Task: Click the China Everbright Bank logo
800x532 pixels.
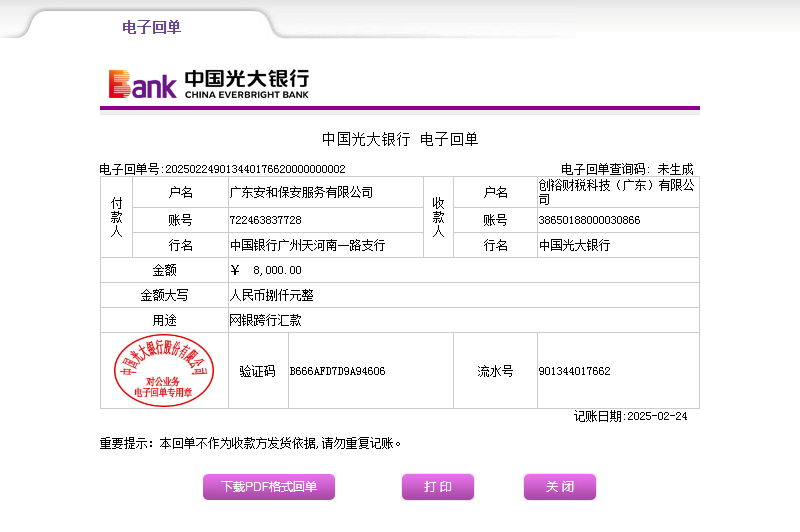Action: click(x=209, y=84)
